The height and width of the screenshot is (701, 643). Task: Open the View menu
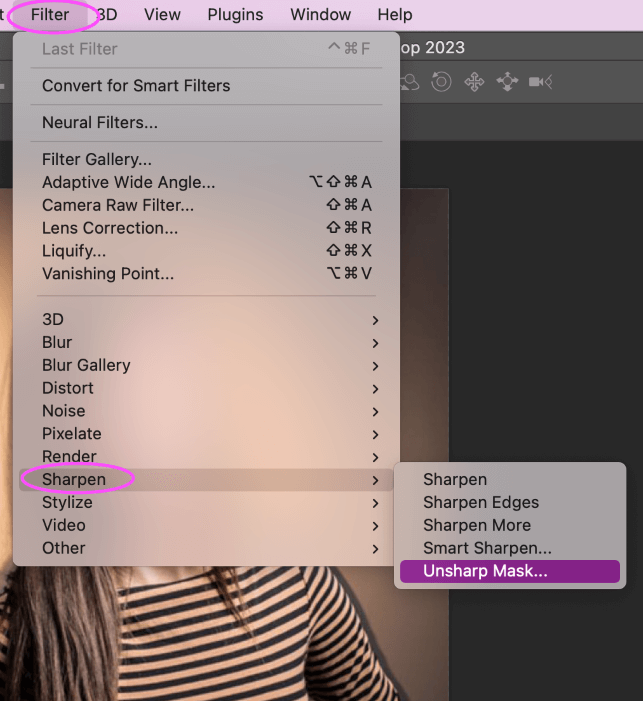click(162, 15)
